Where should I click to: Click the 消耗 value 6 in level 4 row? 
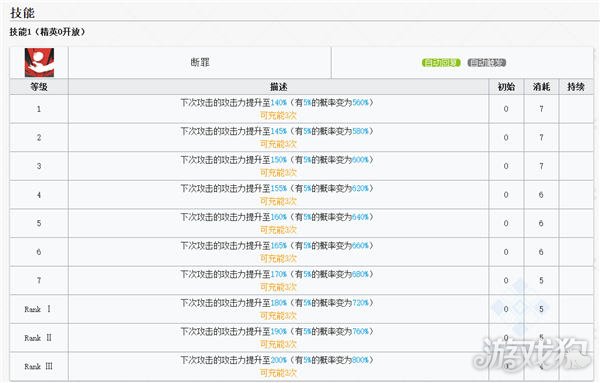pyautogui.click(x=541, y=195)
